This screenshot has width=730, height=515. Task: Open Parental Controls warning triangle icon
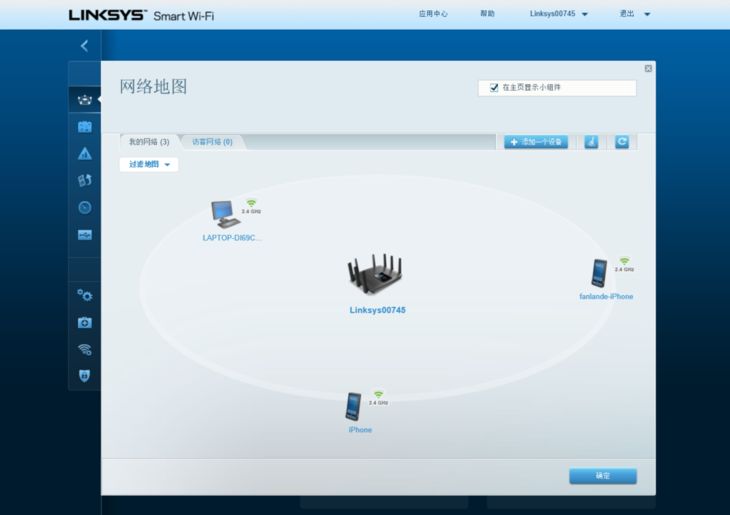pos(85,154)
